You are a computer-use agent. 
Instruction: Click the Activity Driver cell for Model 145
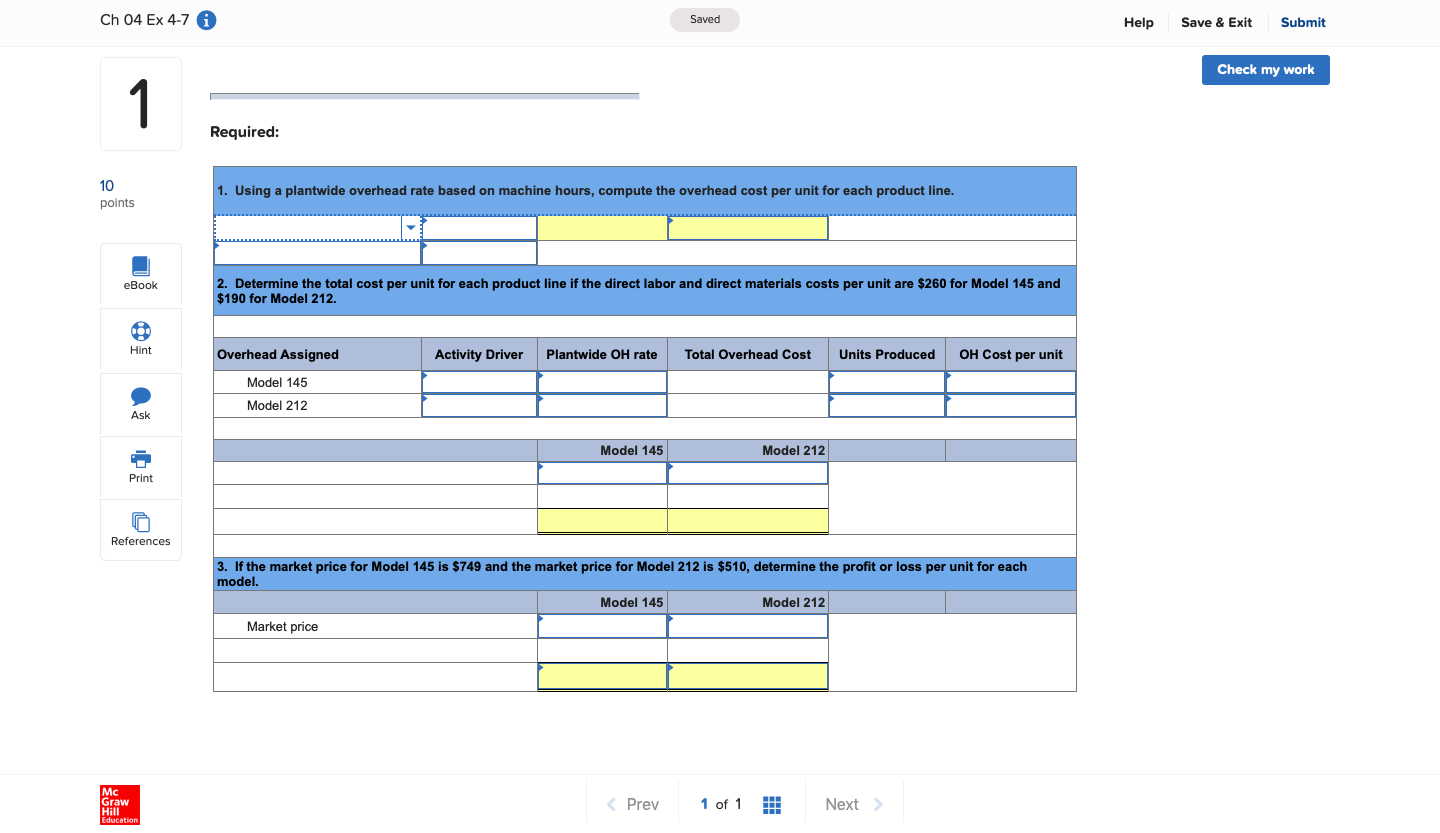tap(479, 382)
